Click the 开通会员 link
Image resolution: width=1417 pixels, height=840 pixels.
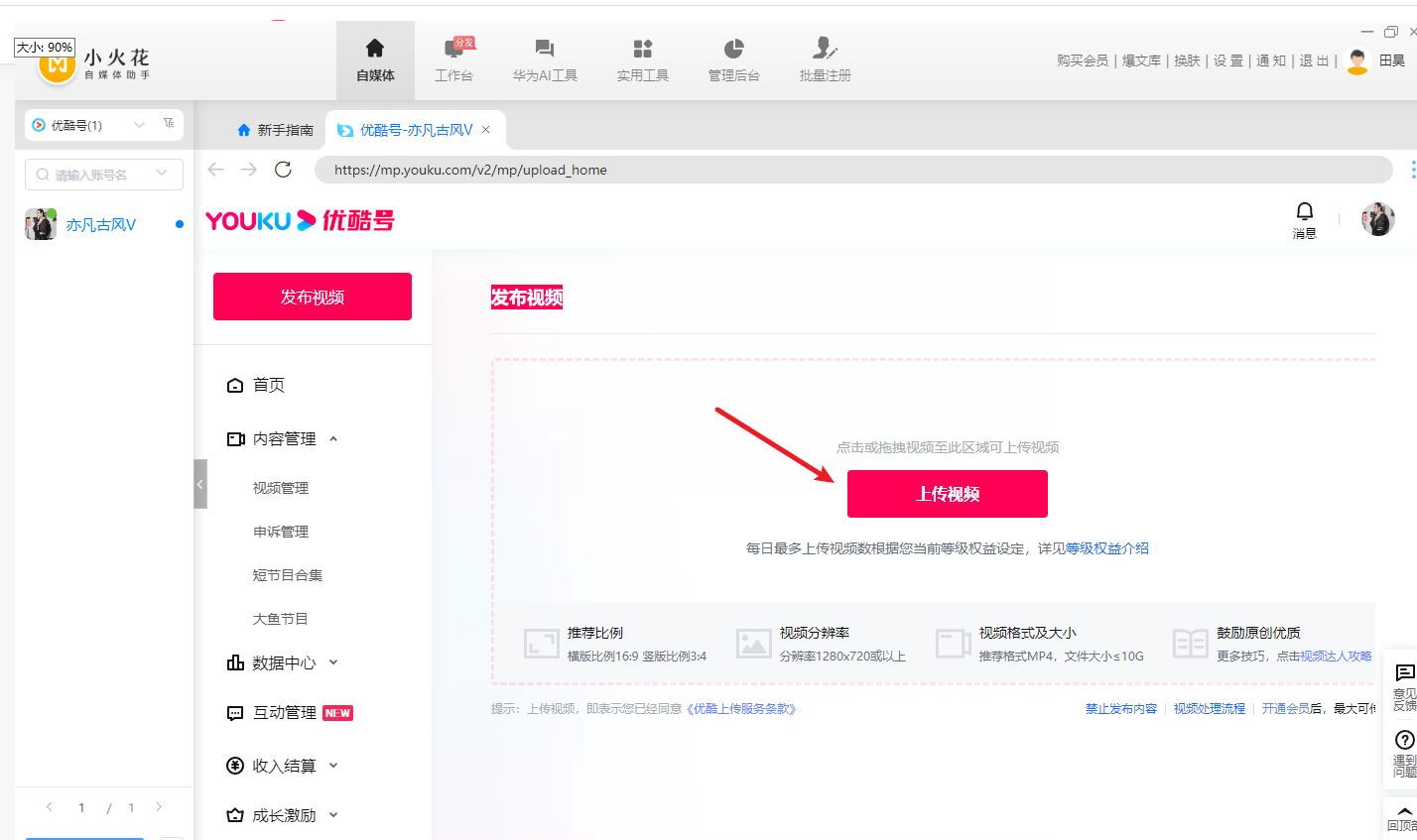(1286, 709)
